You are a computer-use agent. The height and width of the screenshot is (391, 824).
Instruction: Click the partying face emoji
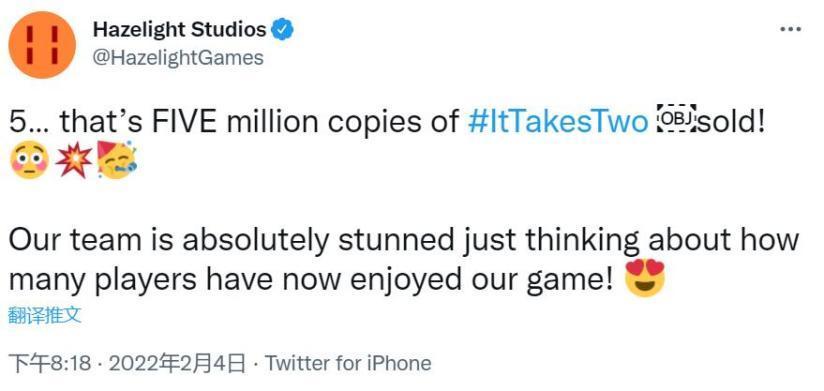point(117,160)
